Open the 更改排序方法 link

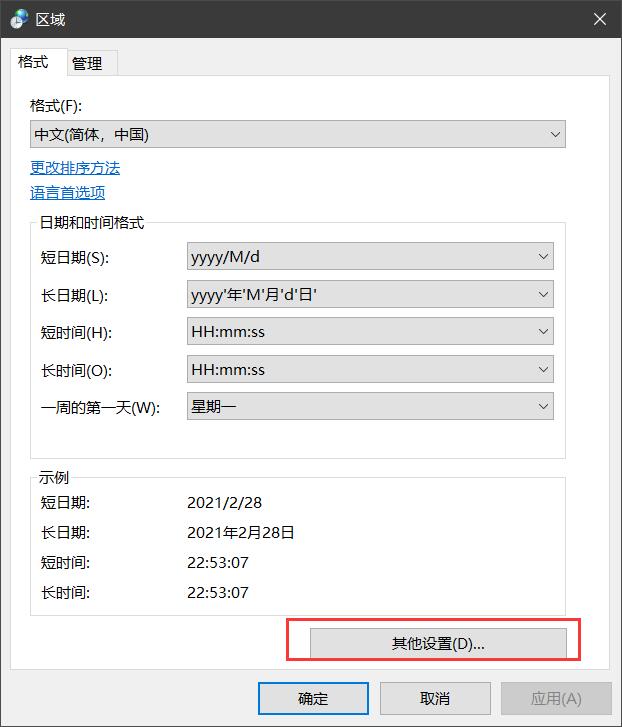(x=75, y=167)
